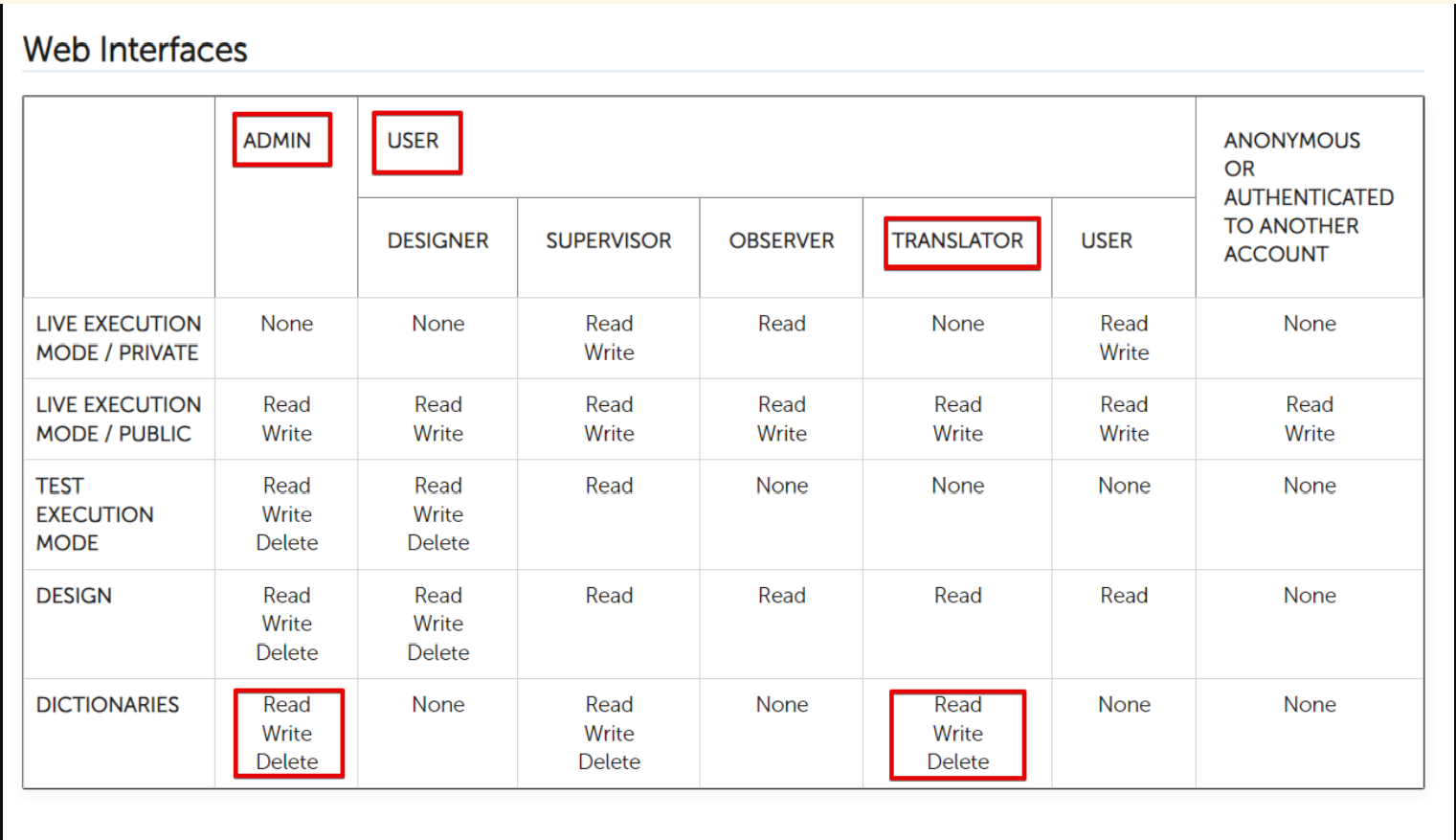Click ANONYMOUS None cell in DICTIONARIES row
Image resolution: width=1456 pixels, height=840 pixels.
point(1310,705)
